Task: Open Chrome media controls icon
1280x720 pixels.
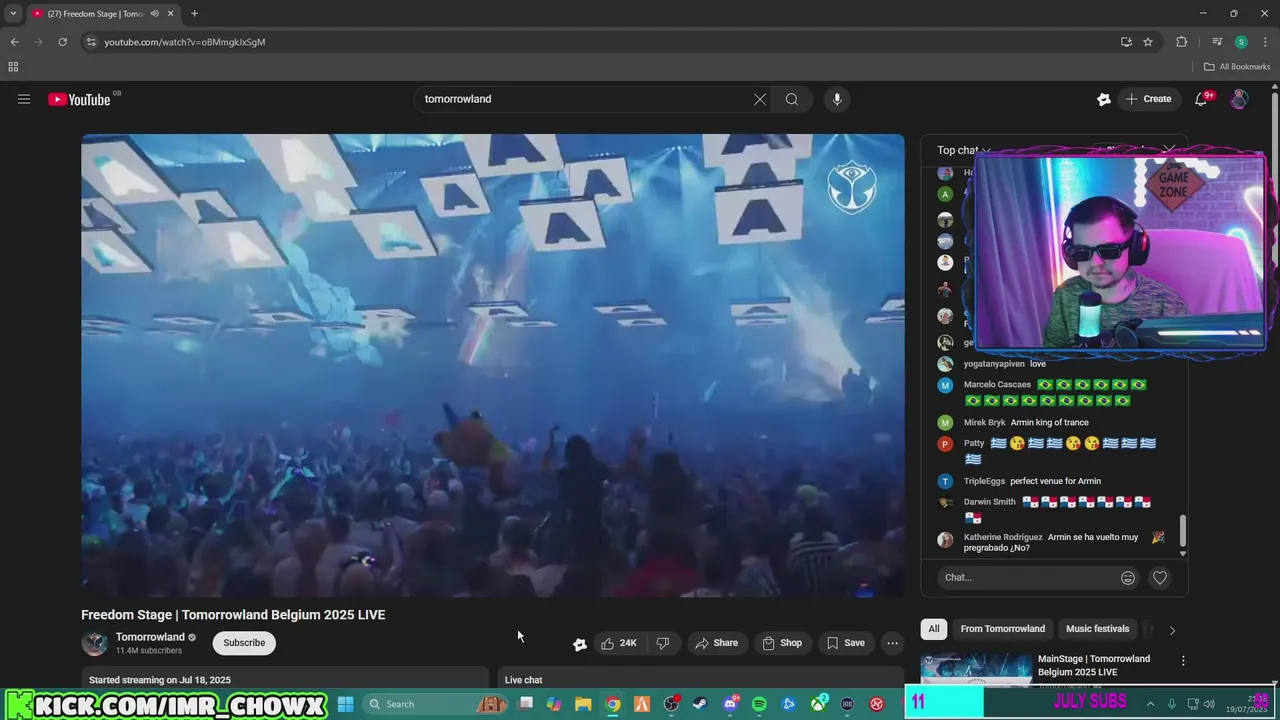Action: [x=1217, y=42]
